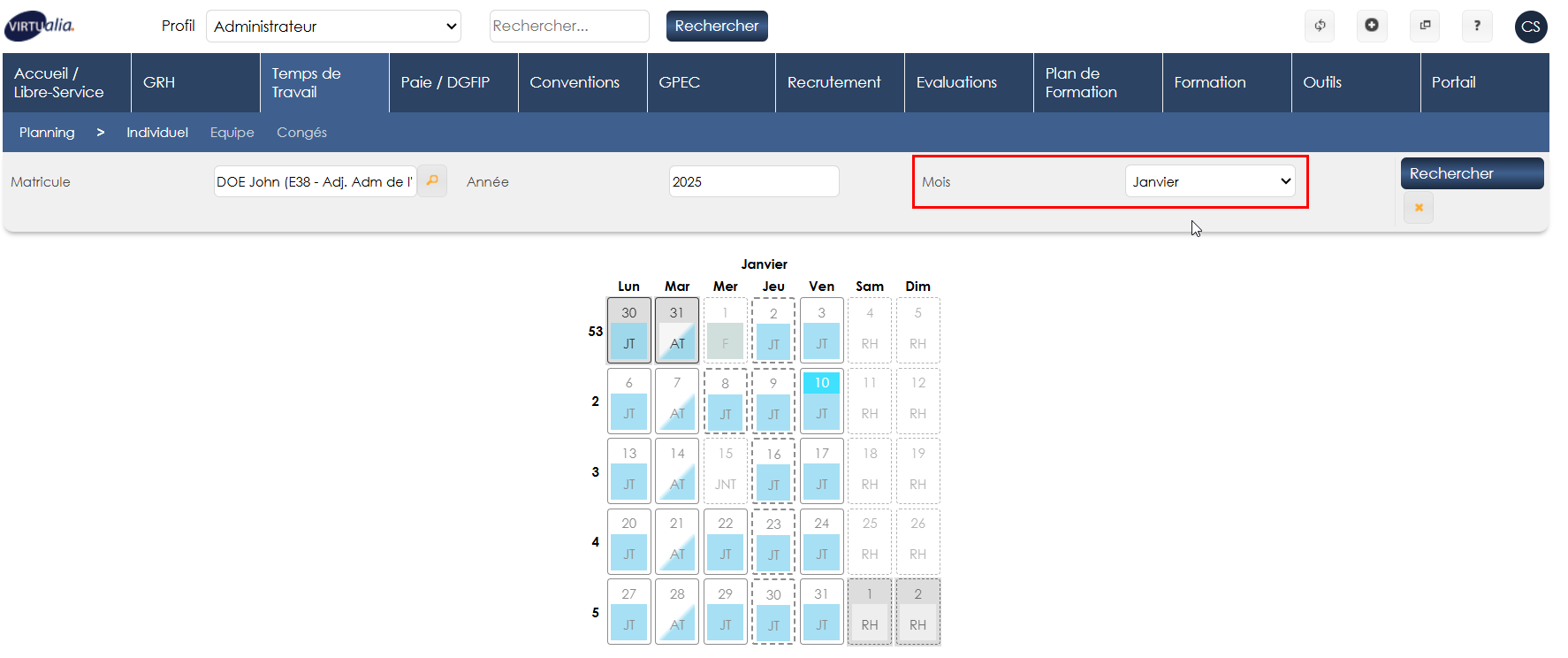
Task: Click the Virtualia logo
Action: (x=40, y=27)
